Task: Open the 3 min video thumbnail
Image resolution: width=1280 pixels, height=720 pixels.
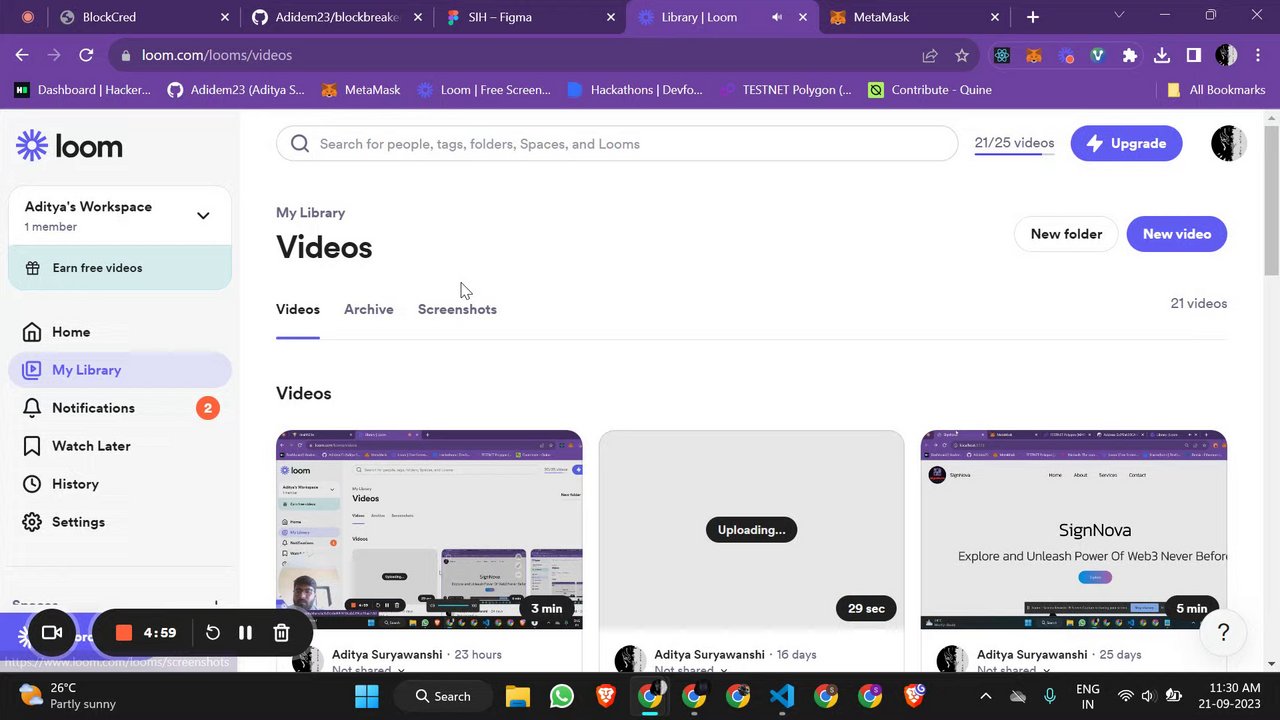Action: (x=429, y=530)
